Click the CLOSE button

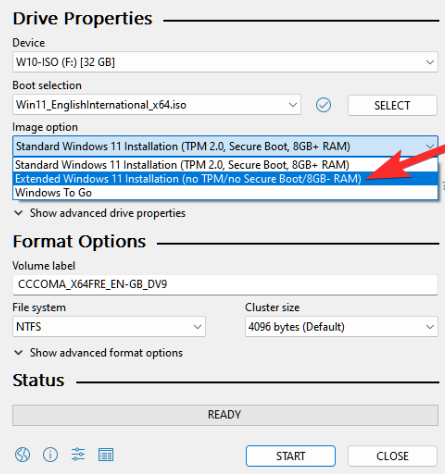point(392,456)
